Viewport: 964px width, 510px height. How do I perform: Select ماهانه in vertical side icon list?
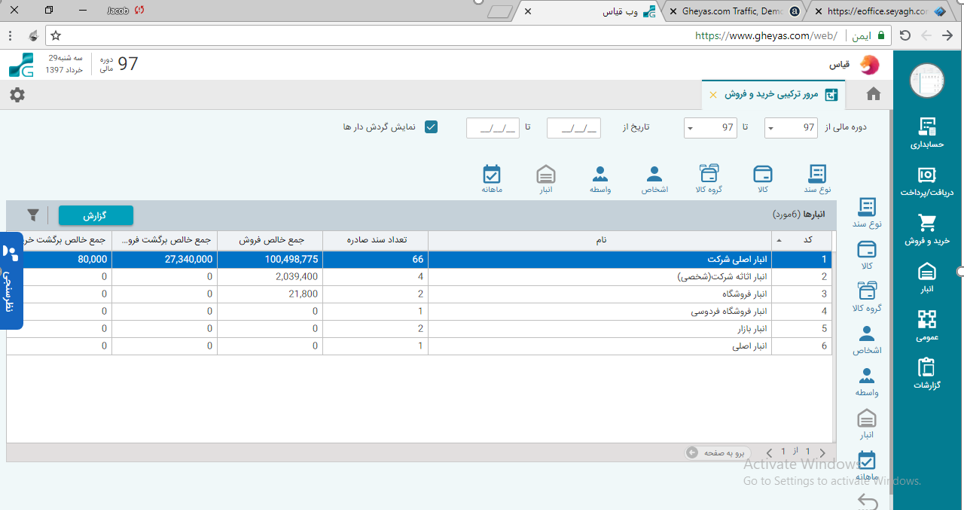click(x=866, y=466)
